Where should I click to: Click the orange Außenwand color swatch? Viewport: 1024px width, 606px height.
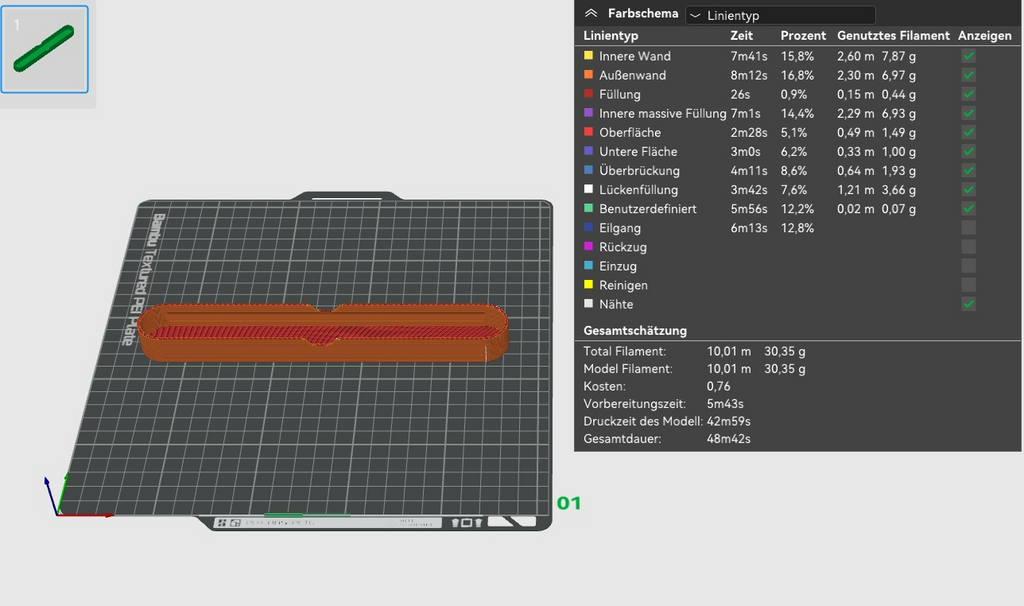click(588, 74)
